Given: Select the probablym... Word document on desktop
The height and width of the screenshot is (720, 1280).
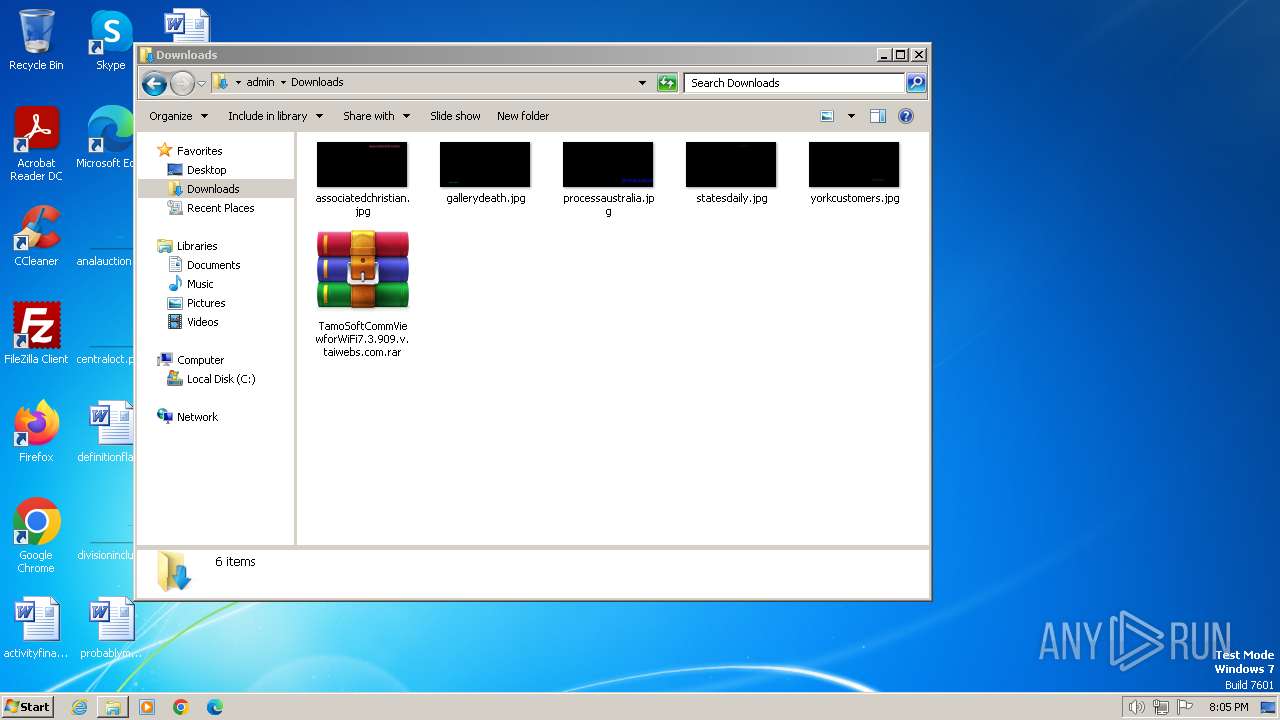Looking at the screenshot, I should point(110,627).
